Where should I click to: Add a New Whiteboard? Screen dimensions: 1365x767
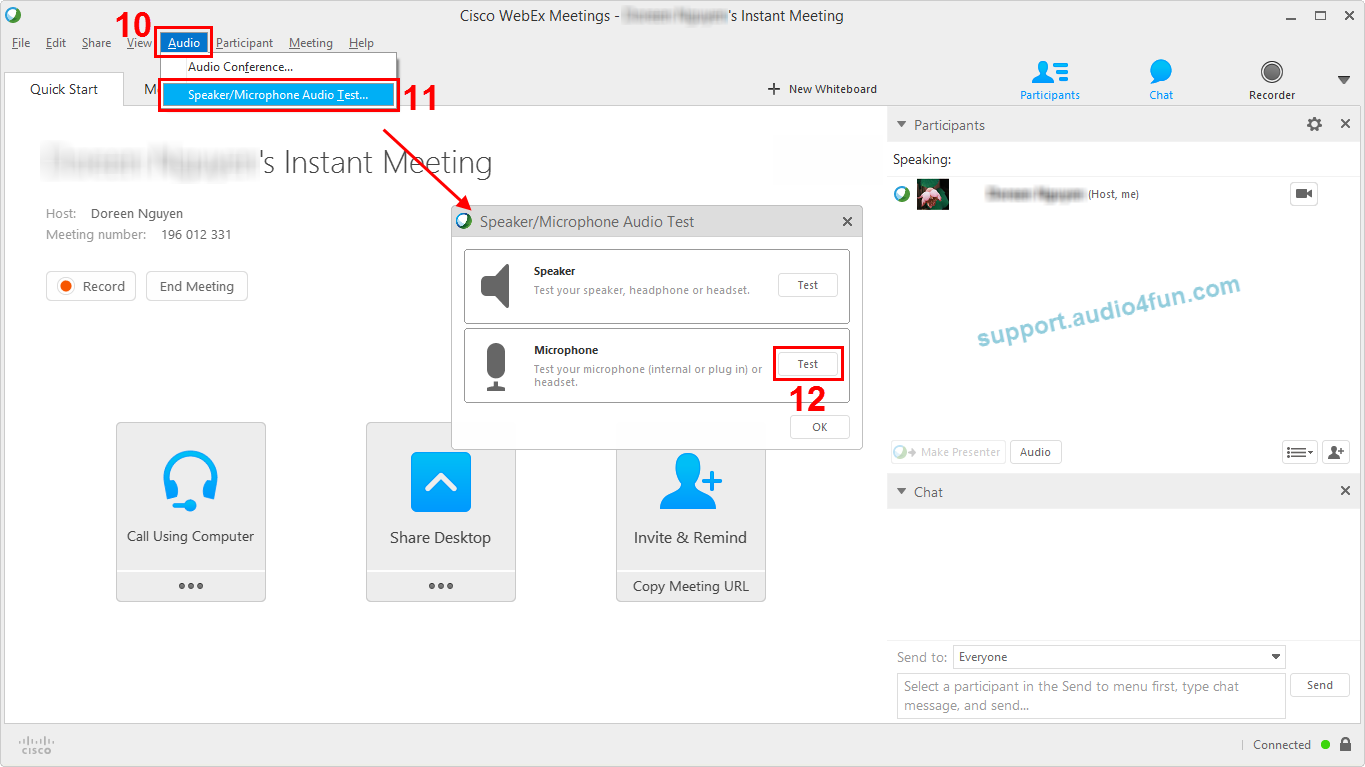coord(822,89)
